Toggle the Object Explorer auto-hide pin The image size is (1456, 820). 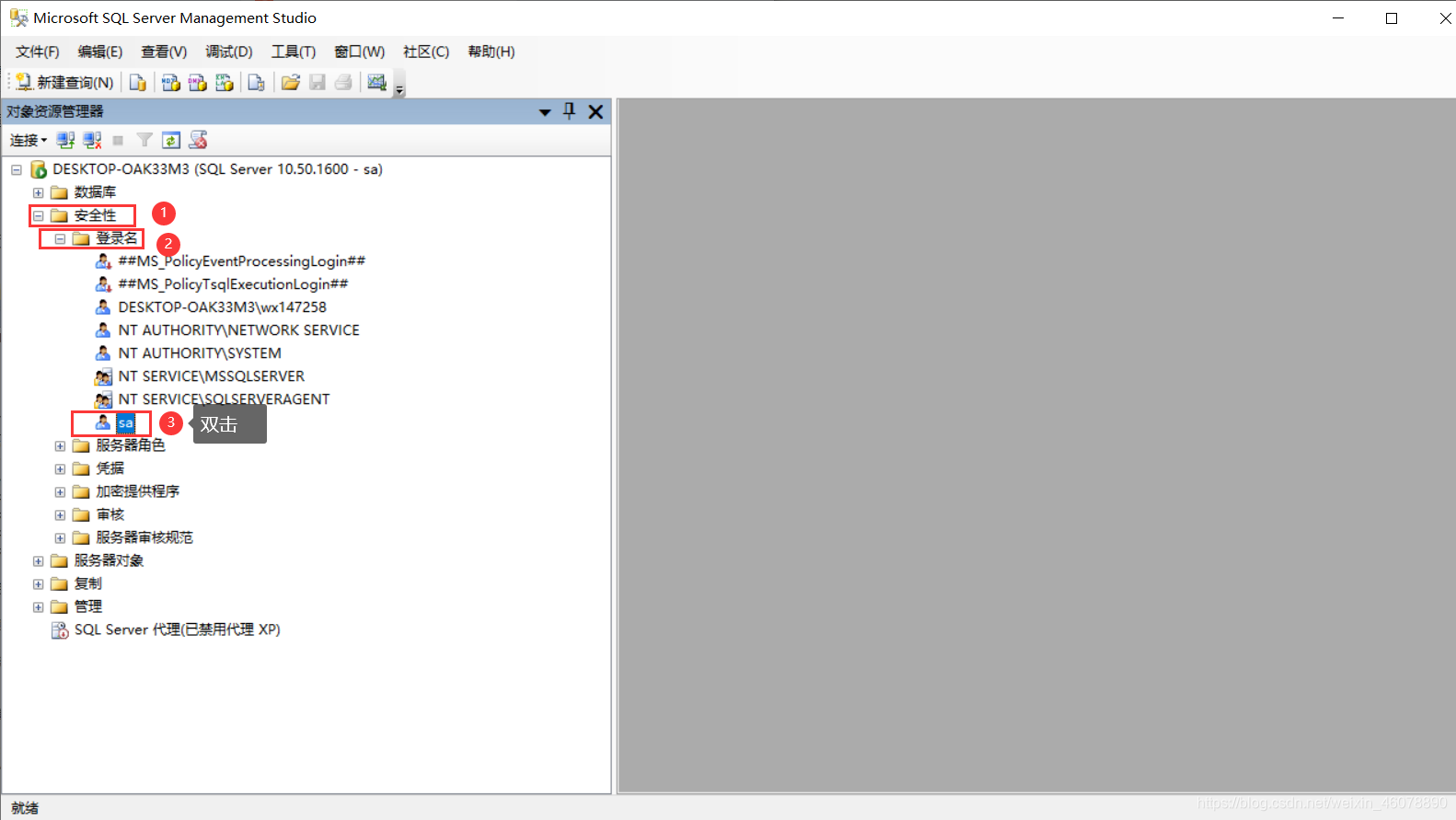point(570,111)
